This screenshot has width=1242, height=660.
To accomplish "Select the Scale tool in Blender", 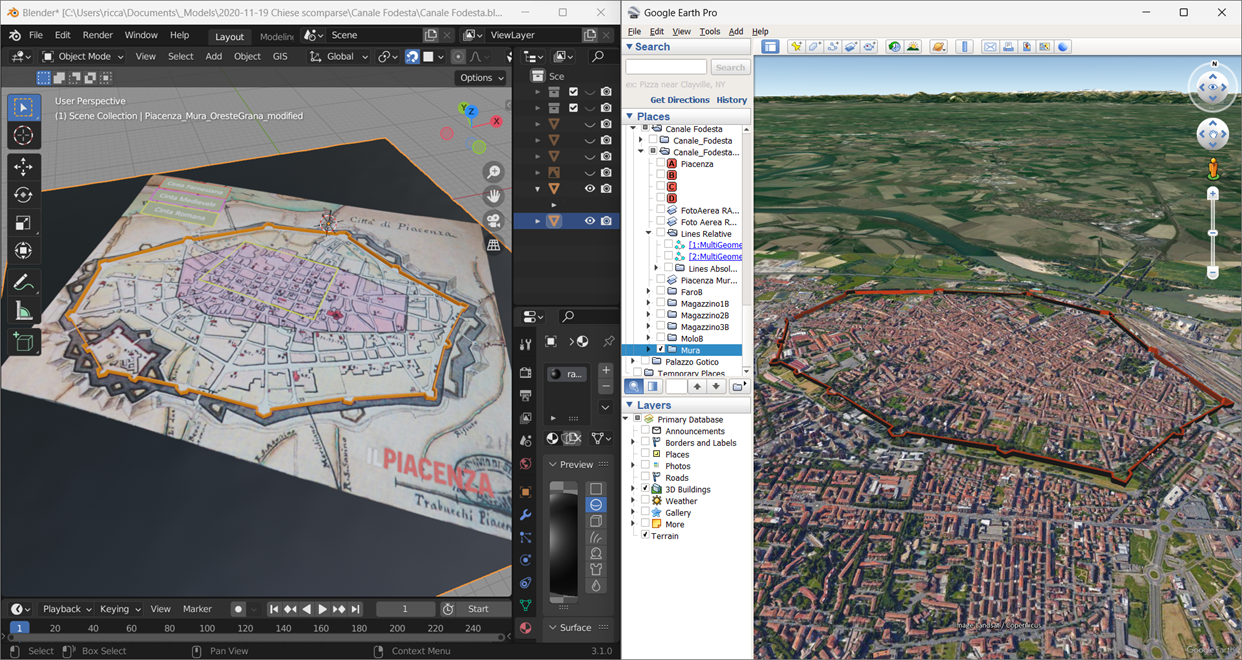I will coord(24,223).
